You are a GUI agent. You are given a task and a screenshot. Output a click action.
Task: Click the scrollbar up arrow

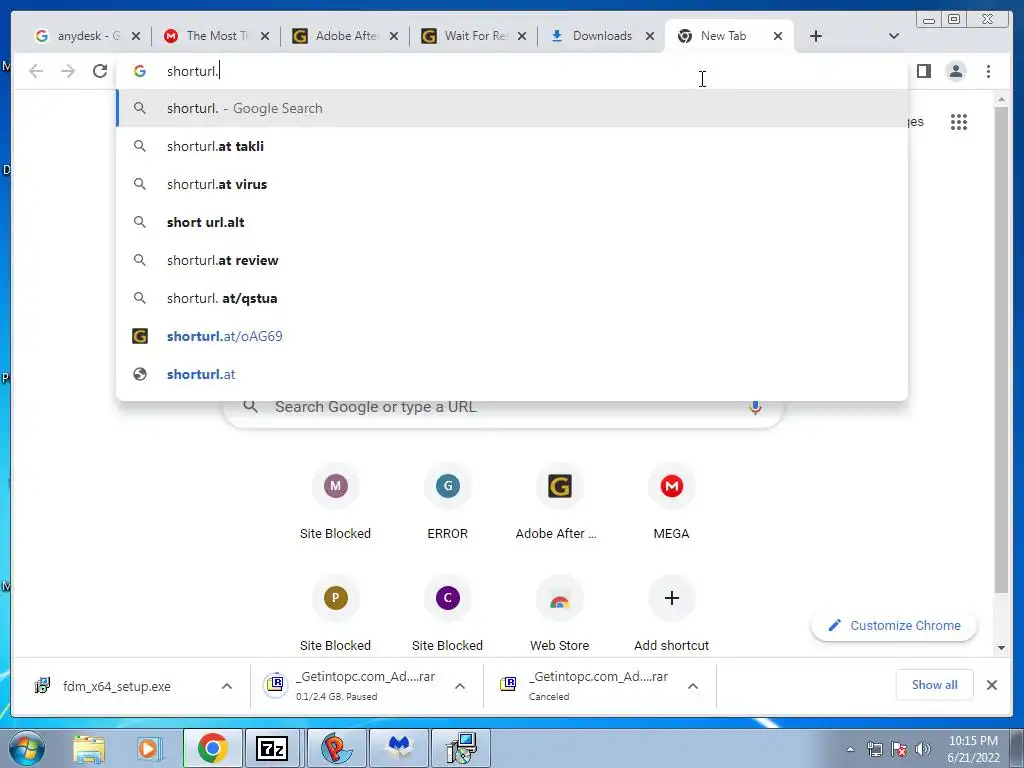(x=1001, y=100)
